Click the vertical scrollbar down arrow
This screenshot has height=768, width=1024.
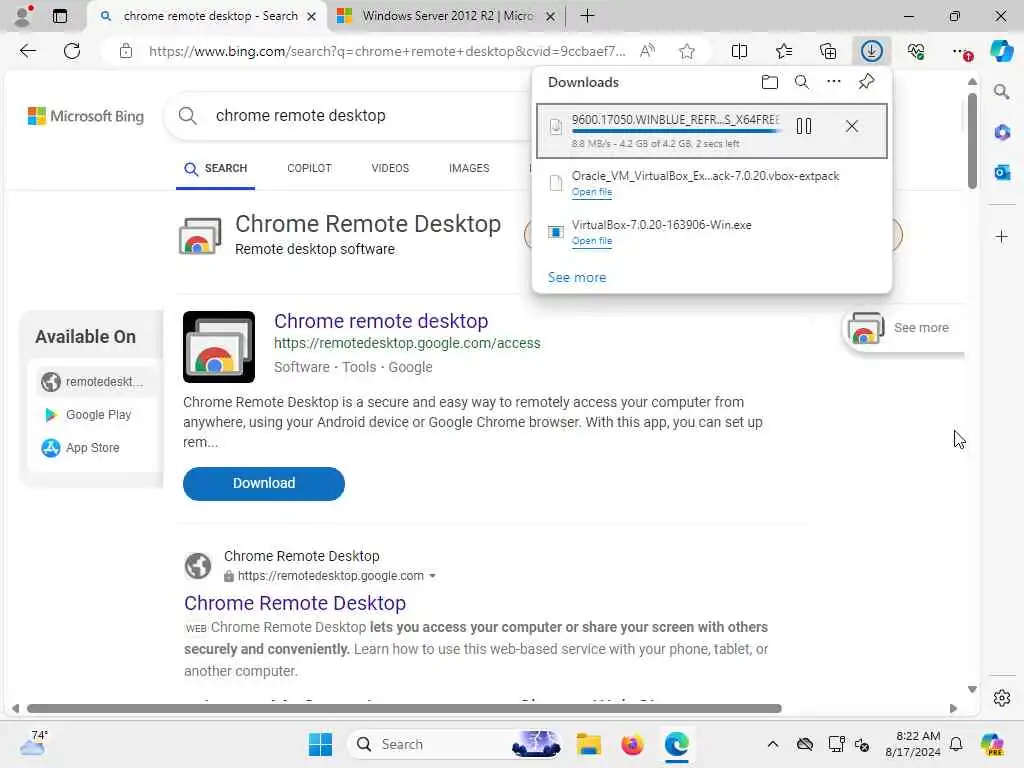pos(972,690)
